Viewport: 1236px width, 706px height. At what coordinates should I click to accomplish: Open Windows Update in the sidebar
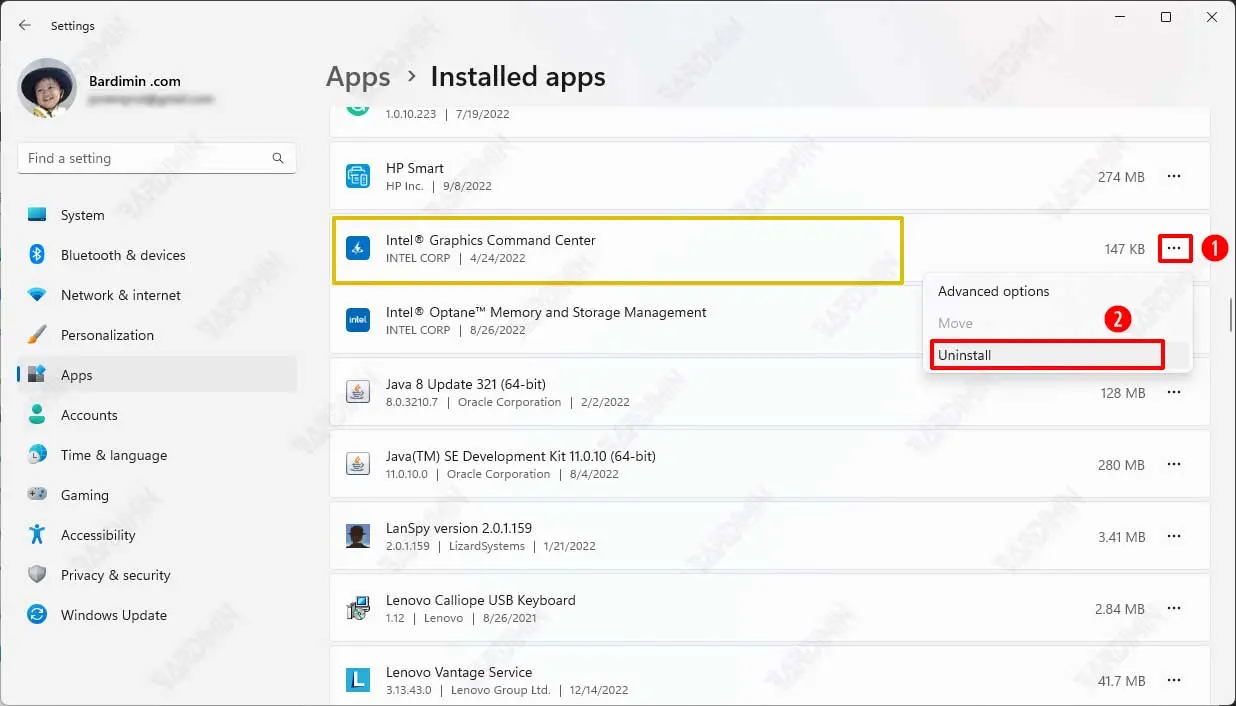point(113,615)
